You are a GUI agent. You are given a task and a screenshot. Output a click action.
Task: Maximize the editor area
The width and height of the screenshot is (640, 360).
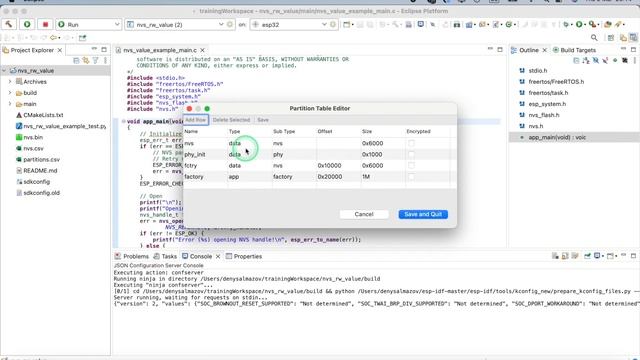[x=500, y=49]
